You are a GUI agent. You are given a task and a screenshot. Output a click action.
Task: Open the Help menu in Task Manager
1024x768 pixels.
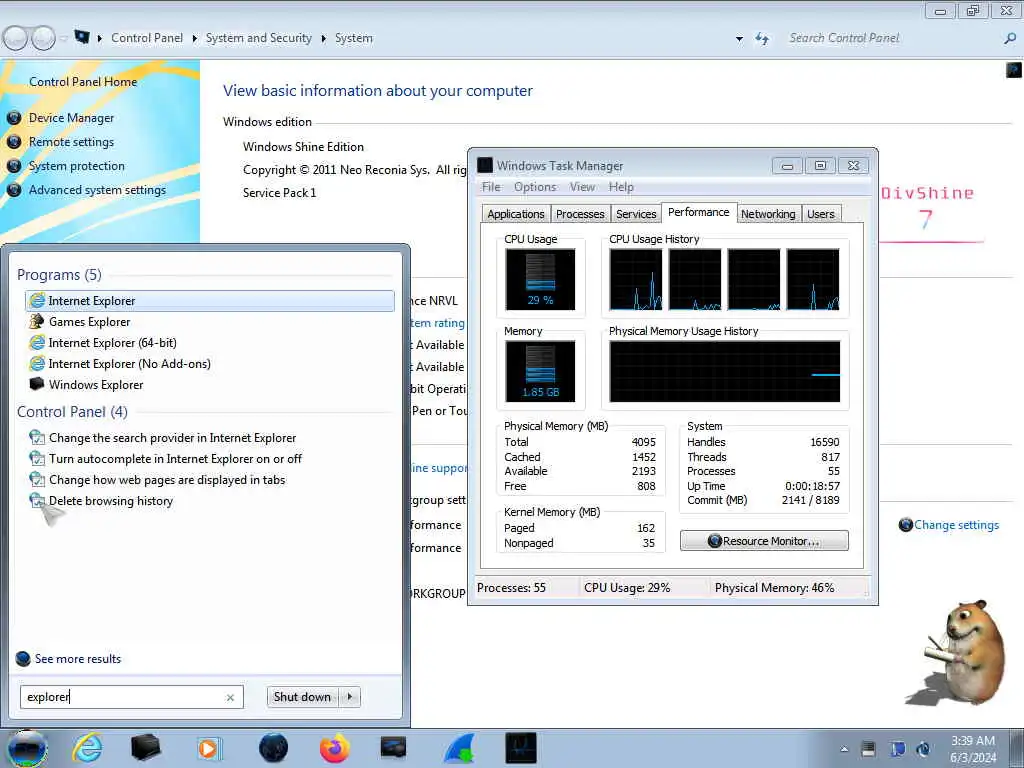(x=621, y=187)
